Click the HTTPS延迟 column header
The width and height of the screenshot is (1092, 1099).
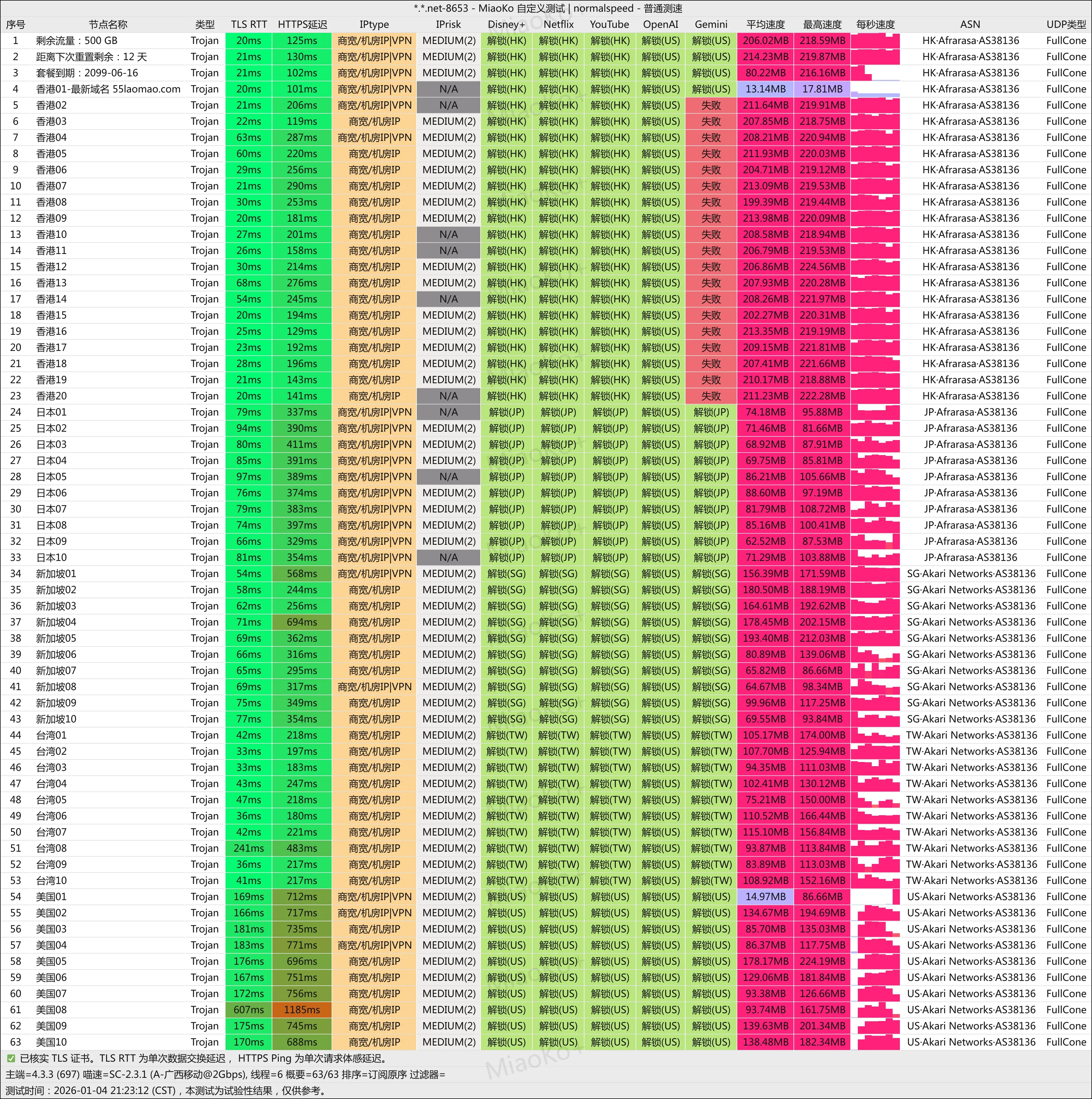302,25
